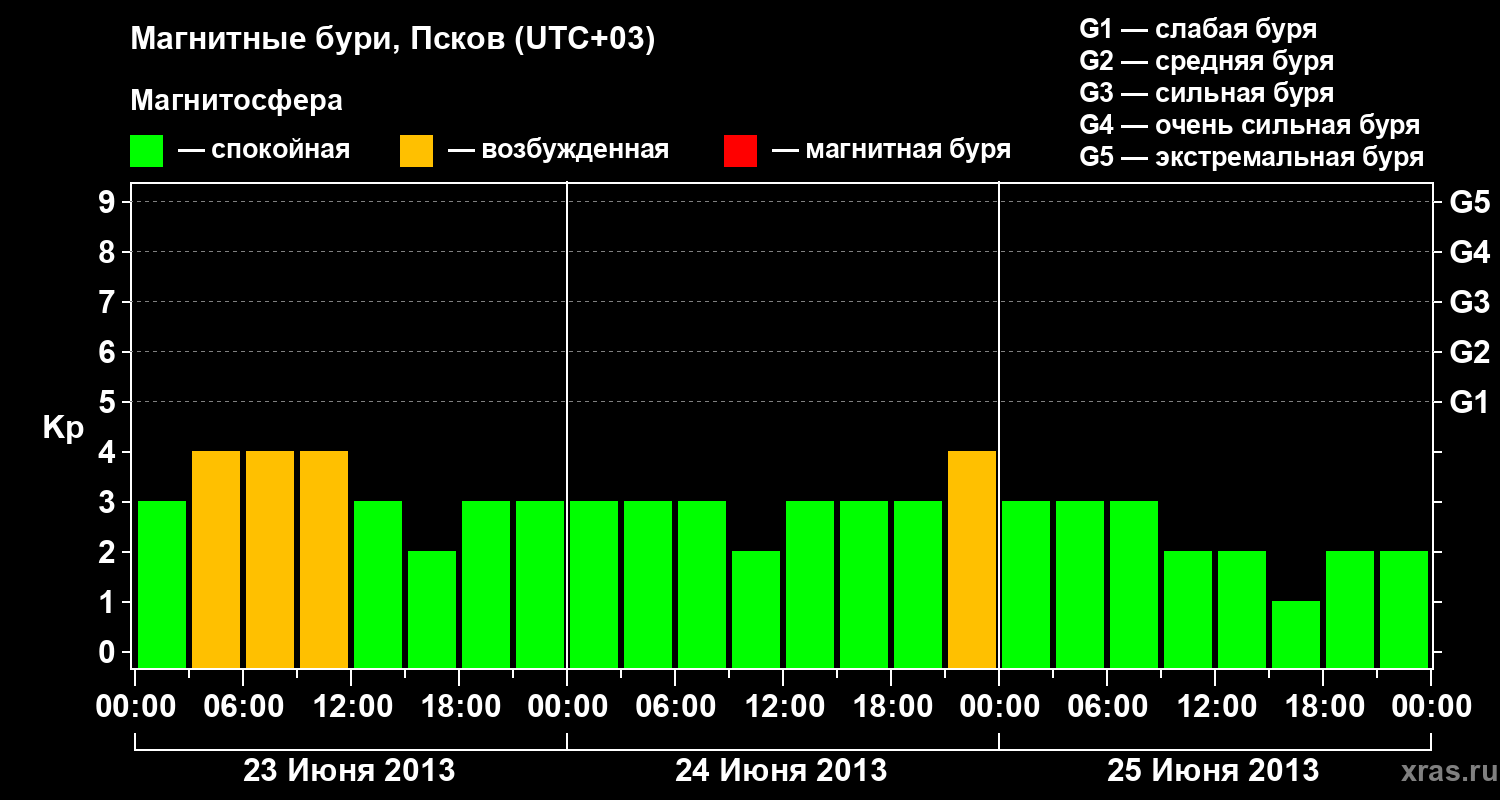
Task: Click the 'G1 — слабая буря' legend line
Action: (x=1198, y=29)
